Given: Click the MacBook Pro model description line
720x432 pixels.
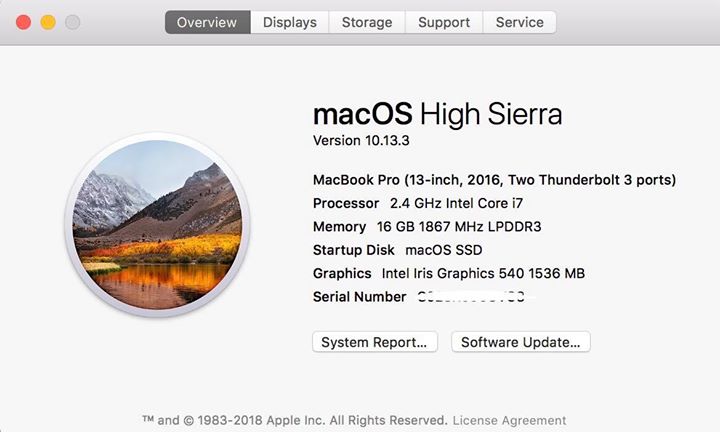Looking at the screenshot, I should pos(494,180).
